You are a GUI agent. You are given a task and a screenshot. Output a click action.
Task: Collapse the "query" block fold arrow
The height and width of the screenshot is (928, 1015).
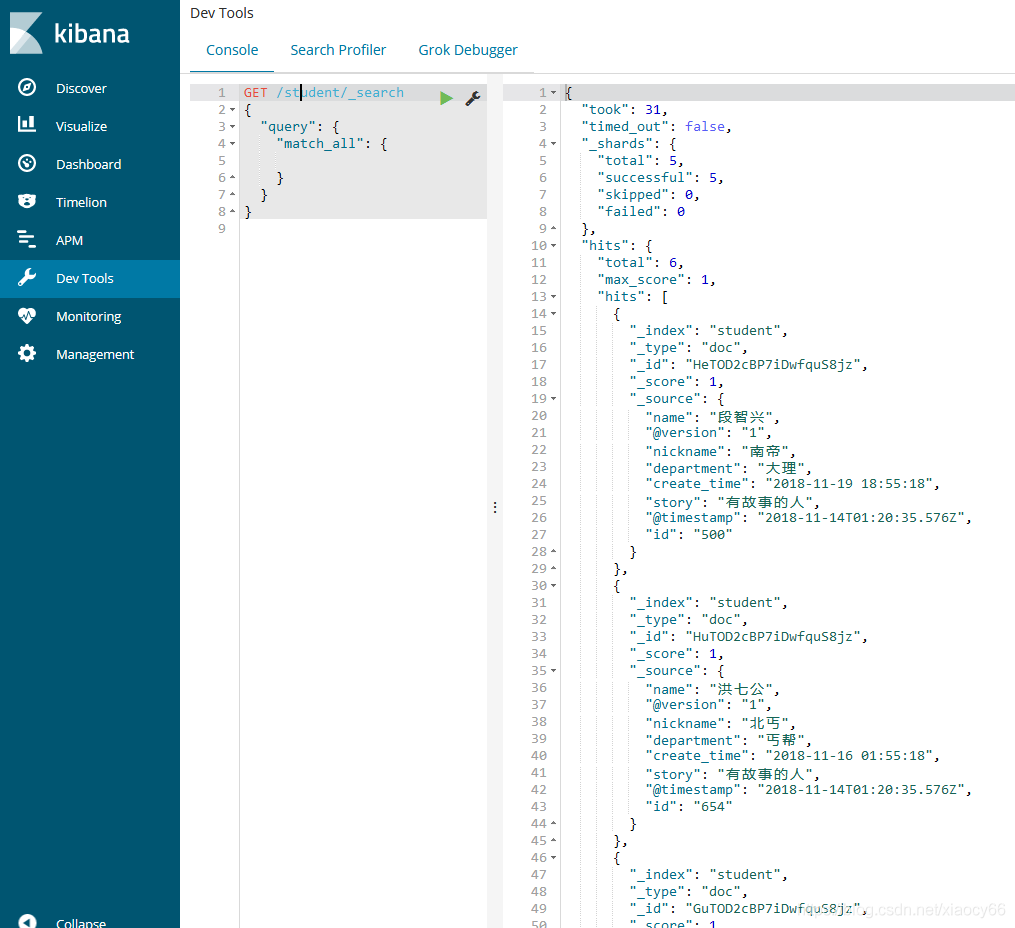click(233, 127)
